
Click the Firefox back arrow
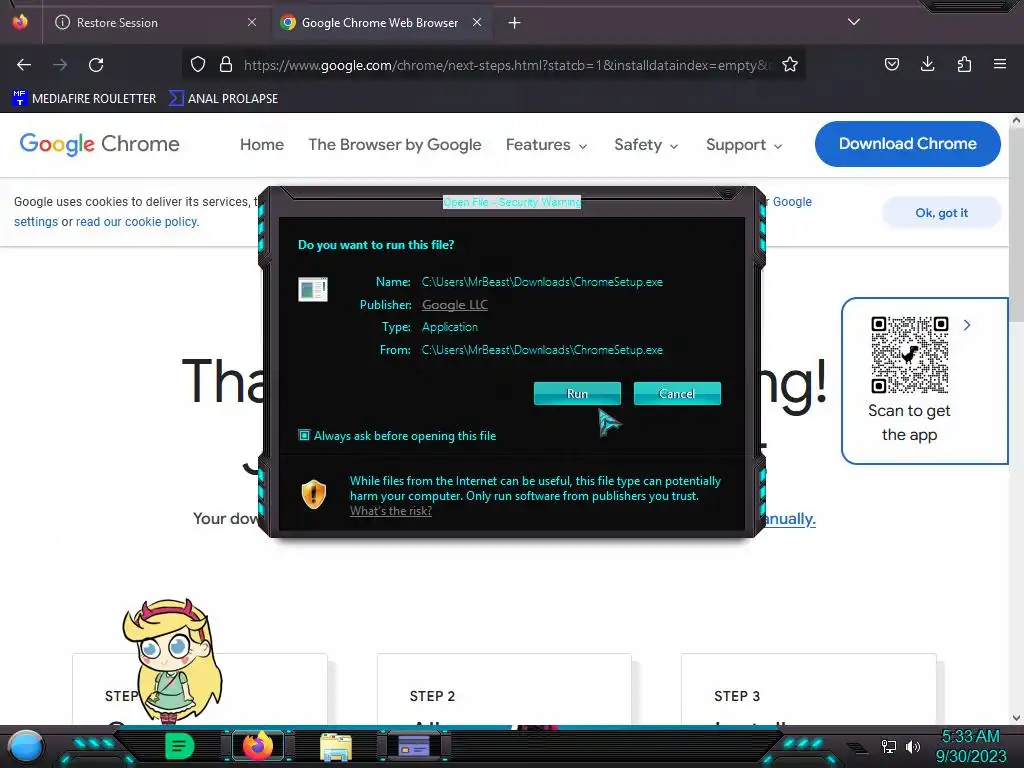point(24,65)
